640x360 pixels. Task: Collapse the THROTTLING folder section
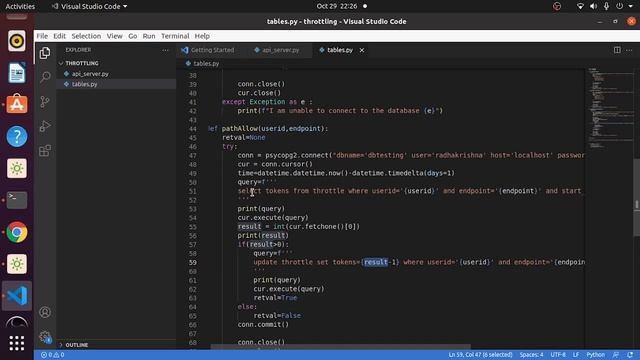[x=82, y=63]
